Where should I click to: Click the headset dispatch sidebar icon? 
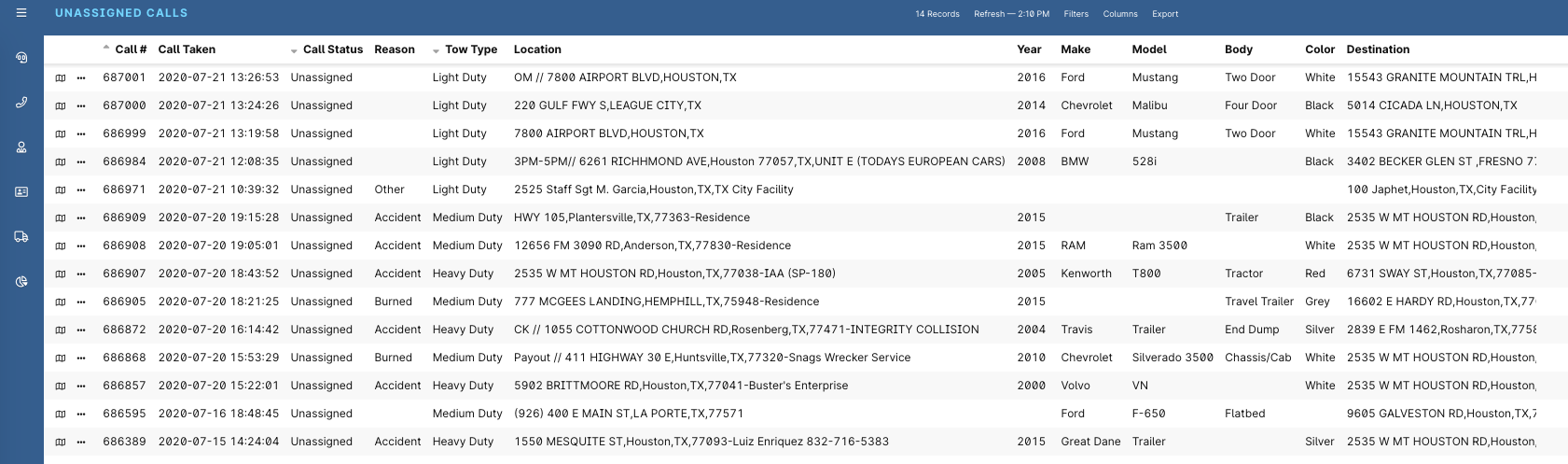[x=21, y=58]
